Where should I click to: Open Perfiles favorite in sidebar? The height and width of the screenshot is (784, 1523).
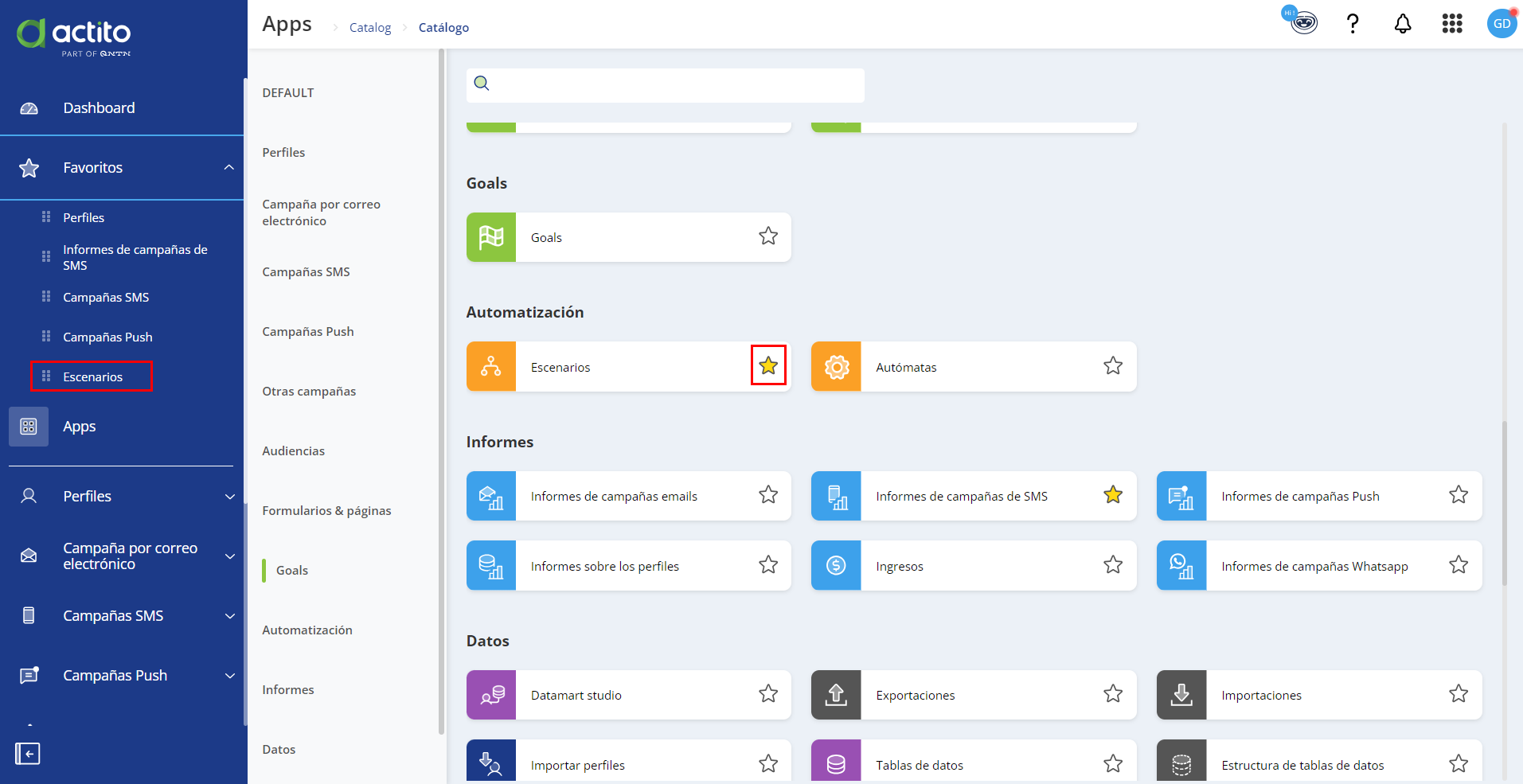pos(84,217)
